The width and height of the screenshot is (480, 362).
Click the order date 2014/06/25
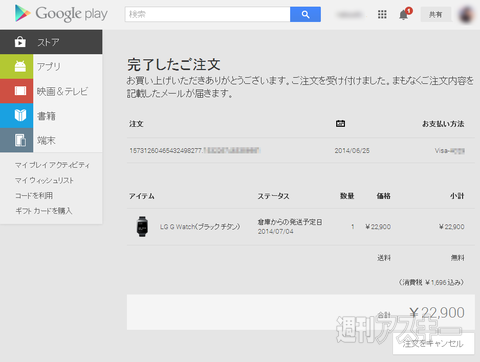pos(352,151)
